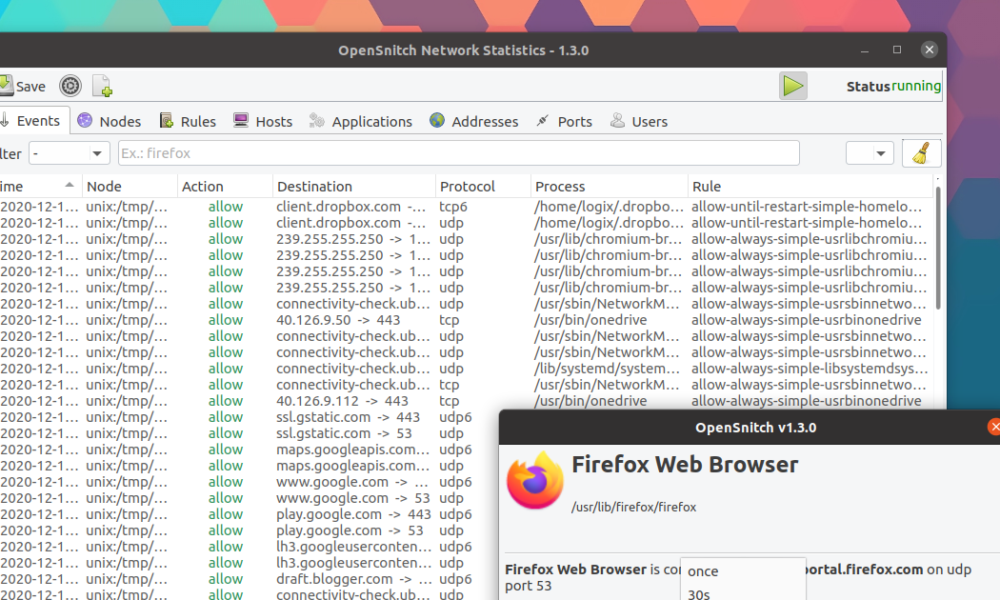The width and height of the screenshot is (1000, 600).
Task: Open the Users tab
Action: click(639, 121)
